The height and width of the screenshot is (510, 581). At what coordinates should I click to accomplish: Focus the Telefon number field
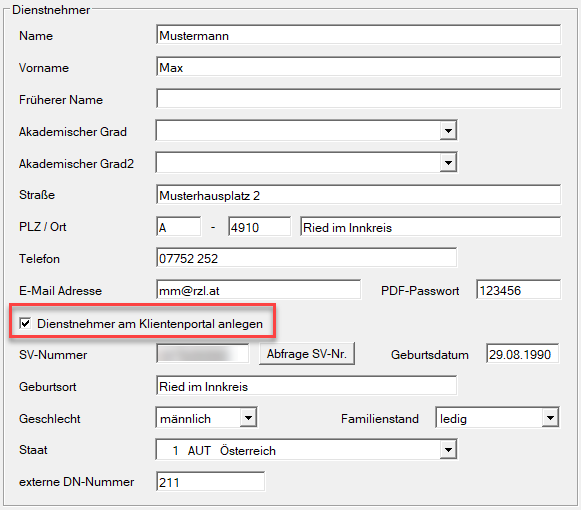pyautogui.click(x=306, y=258)
